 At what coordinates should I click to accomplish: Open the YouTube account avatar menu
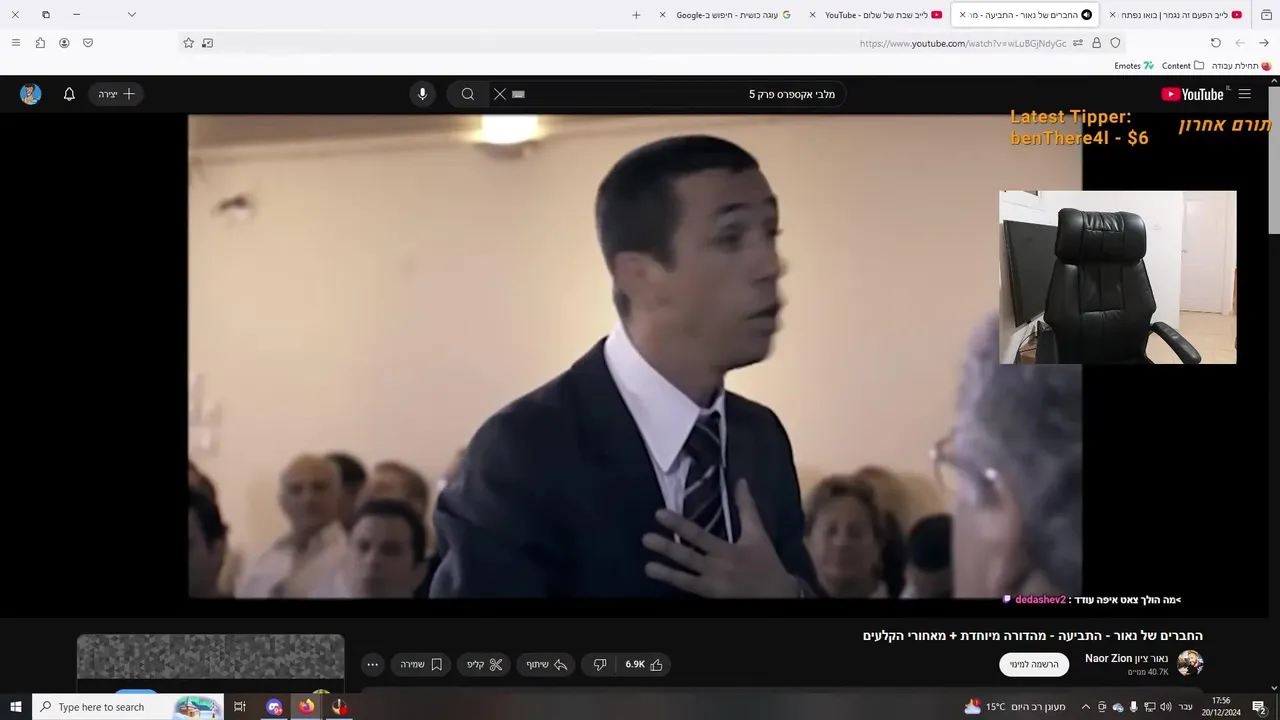(31, 94)
